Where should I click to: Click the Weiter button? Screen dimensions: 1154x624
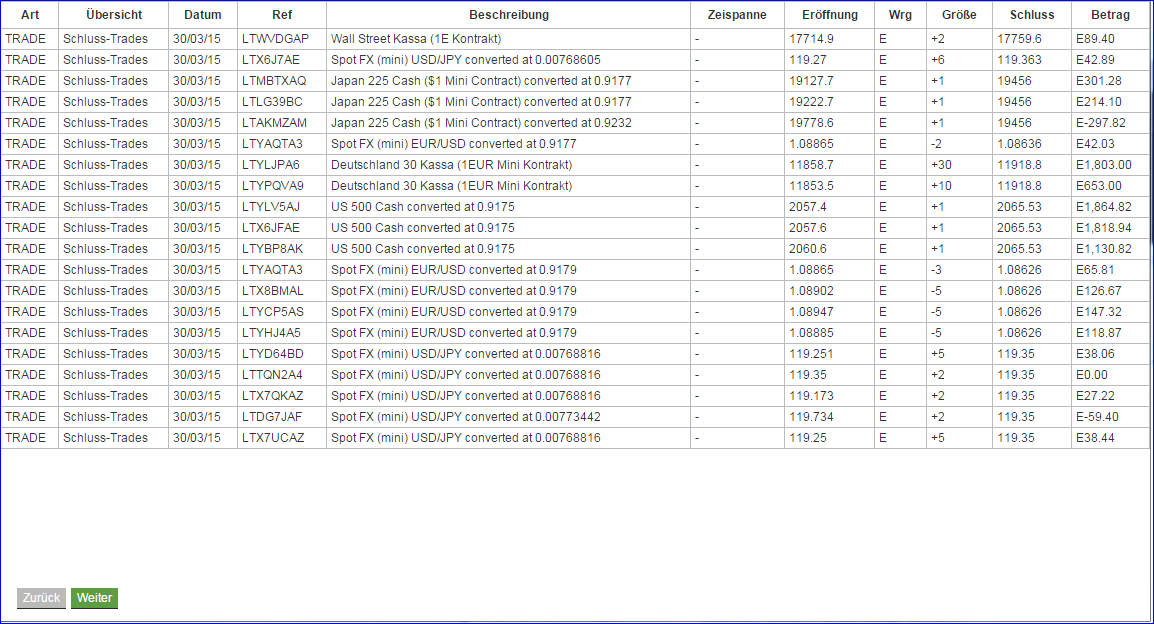(x=94, y=598)
